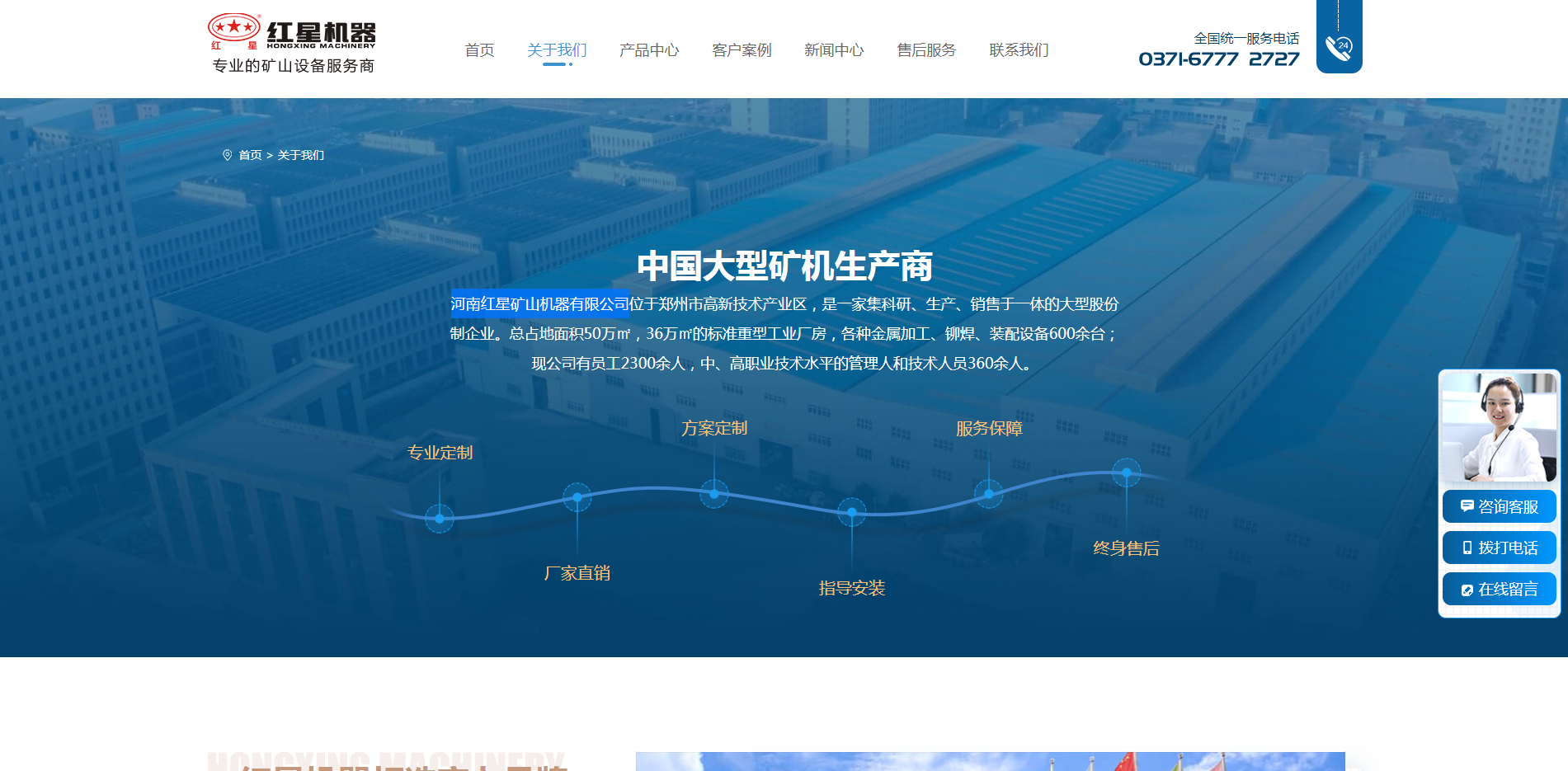
Task: Open 联系我们 from the top navigation
Action: (x=1019, y=50)
